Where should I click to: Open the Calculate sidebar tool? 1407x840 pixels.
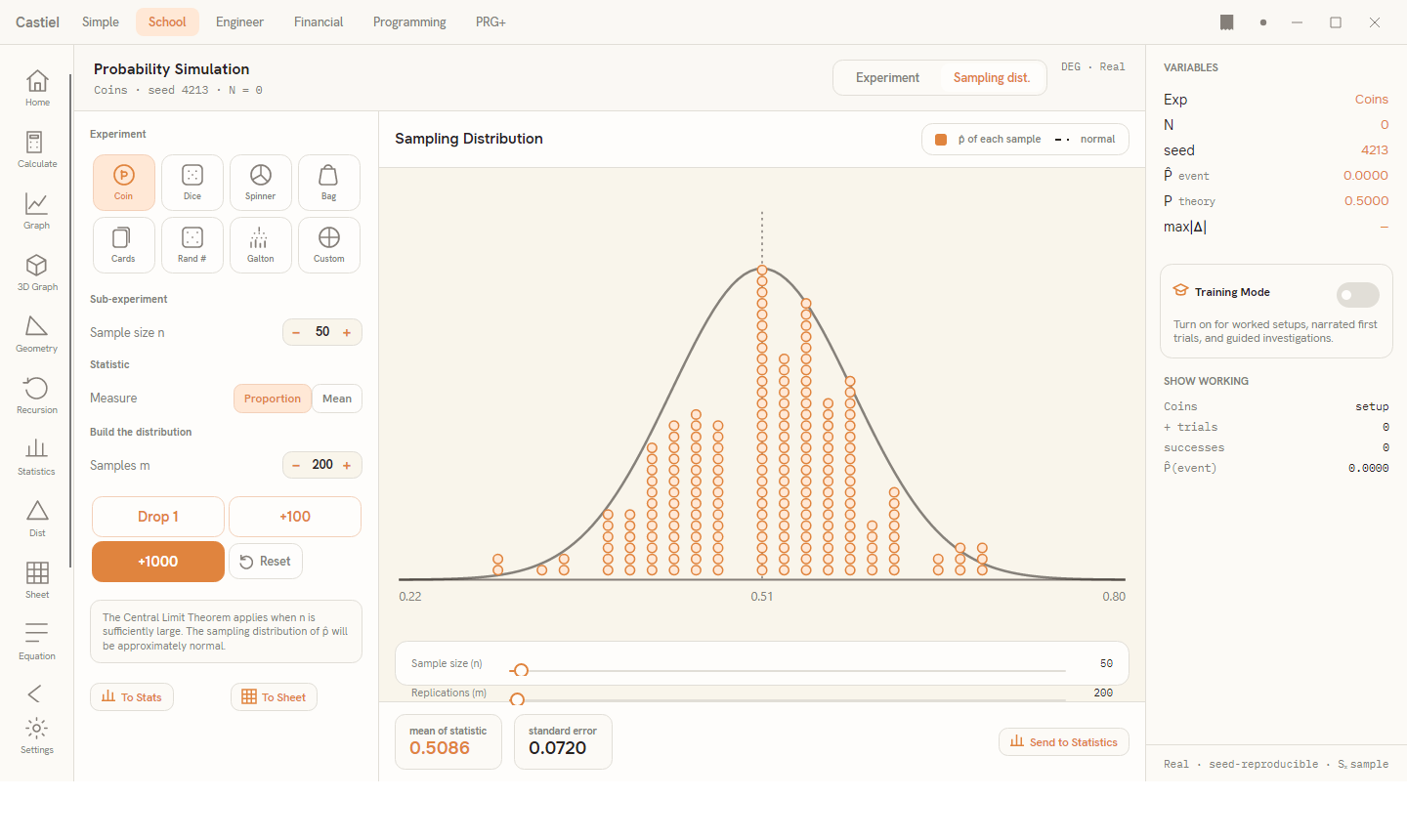click(x=37, y=149)
